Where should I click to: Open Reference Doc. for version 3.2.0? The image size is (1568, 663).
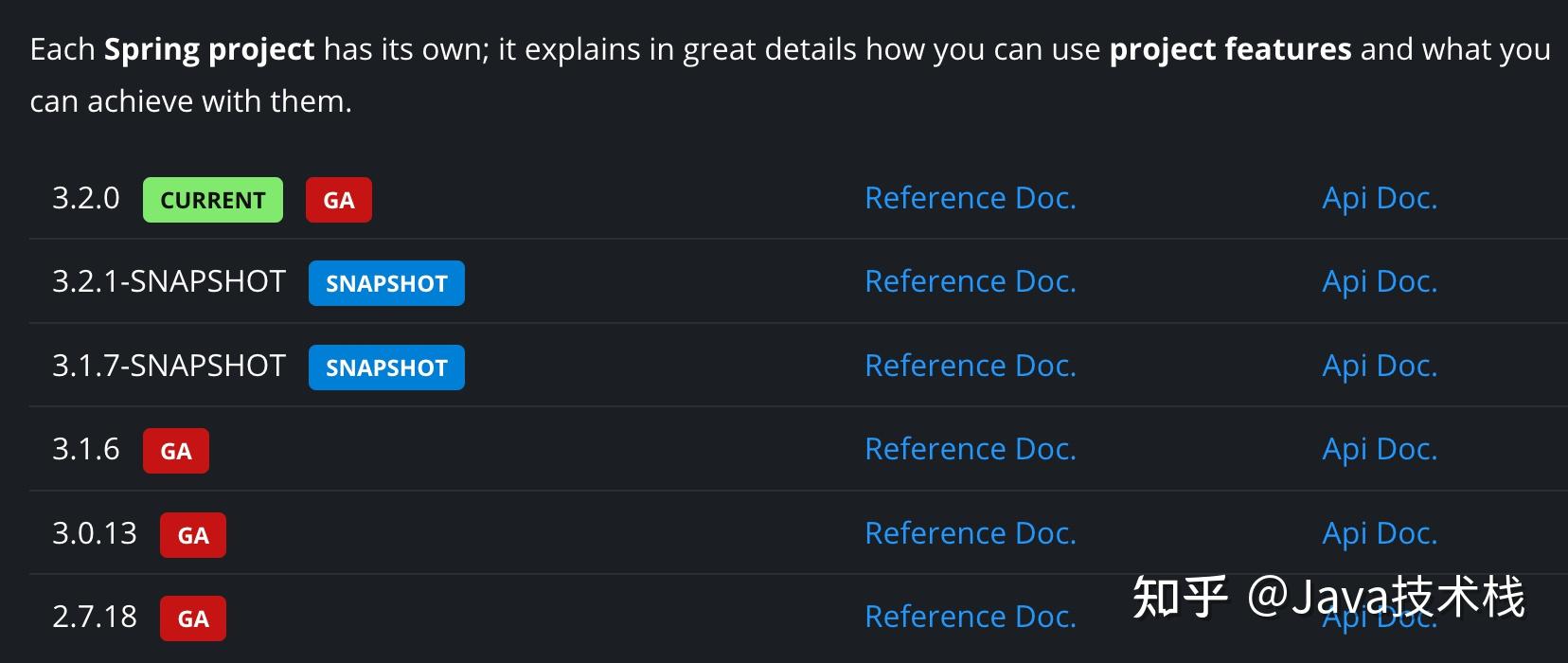(x=971, y=198)
